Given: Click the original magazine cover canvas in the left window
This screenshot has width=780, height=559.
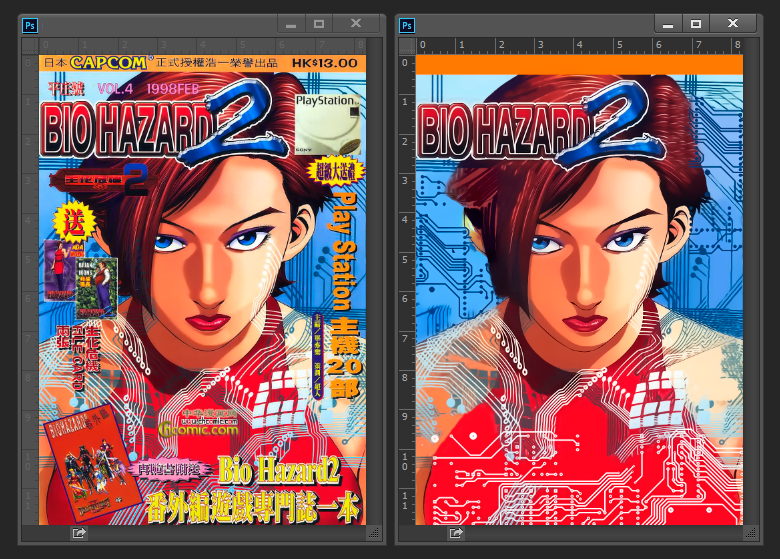Looking at the screenshot, I should pyautogui.click(x=202, y=289).
